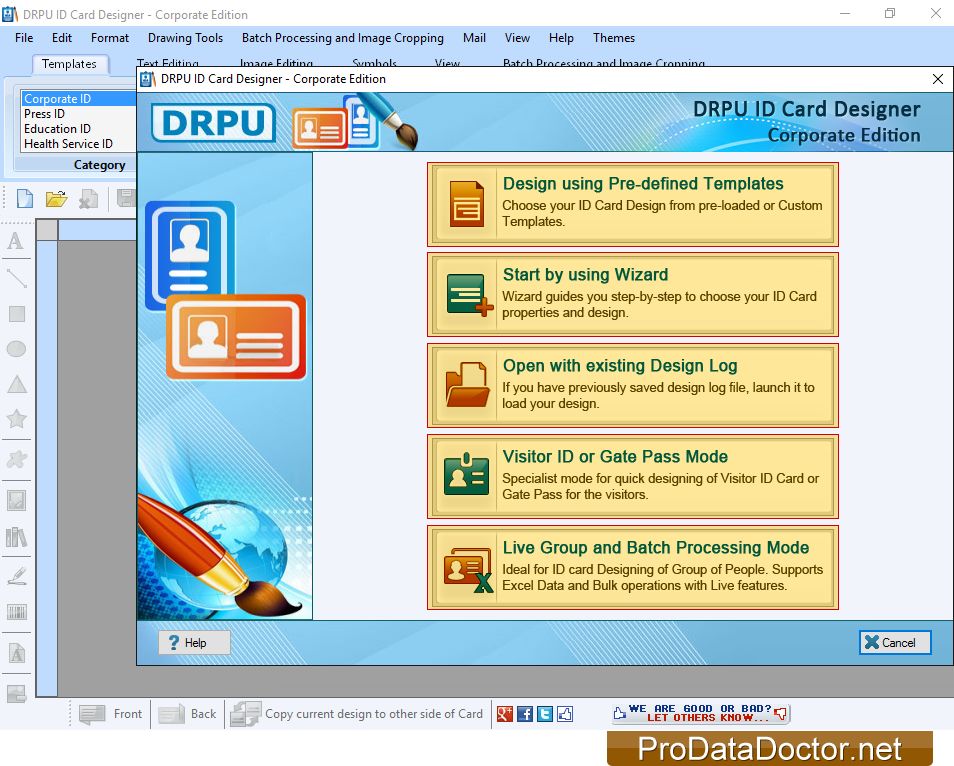
Task: Click the Twitter share icon
Action: click(545, 714)
